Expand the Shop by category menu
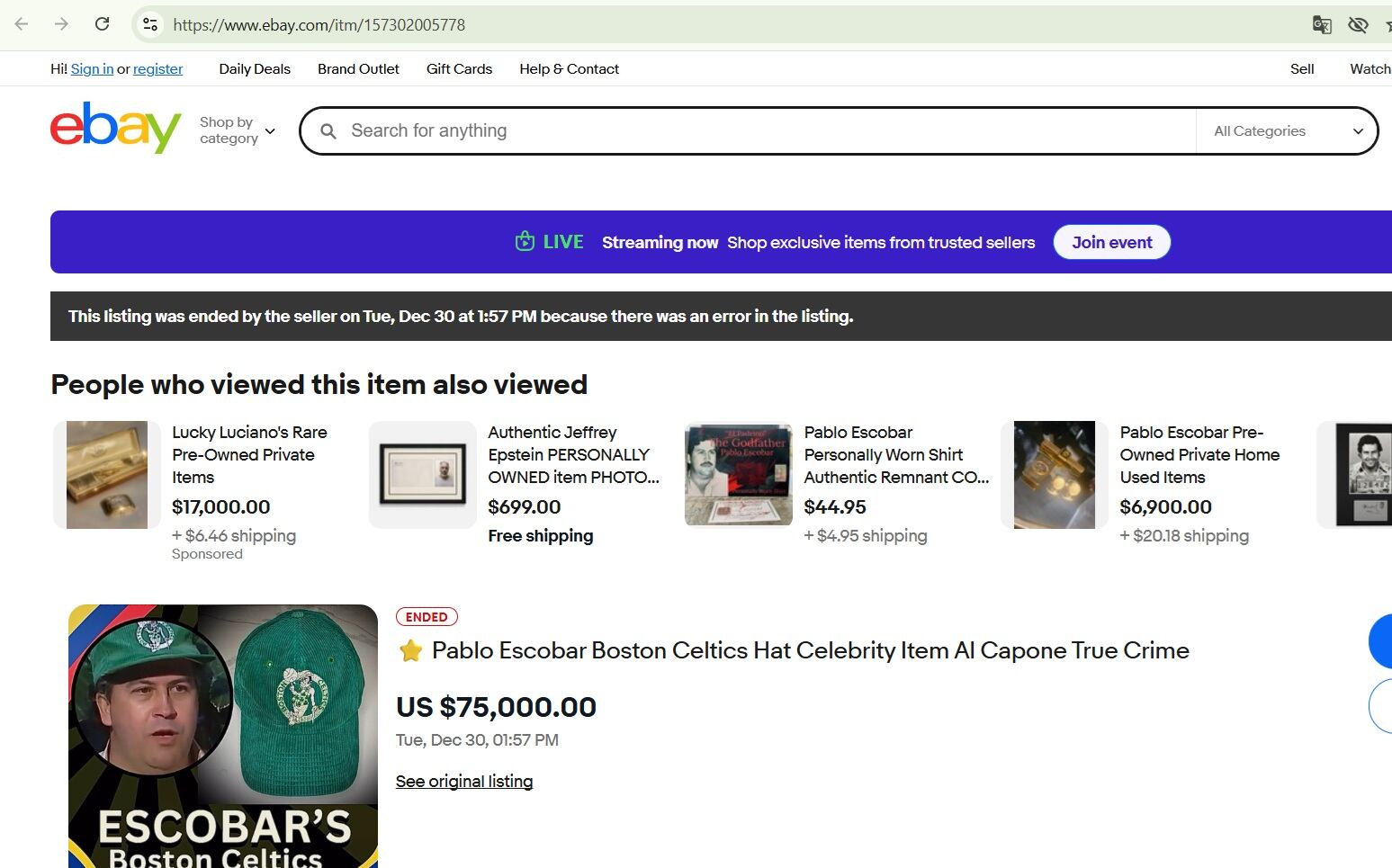Viewport: 1392px width, 868px height. [x=237, y=130]
